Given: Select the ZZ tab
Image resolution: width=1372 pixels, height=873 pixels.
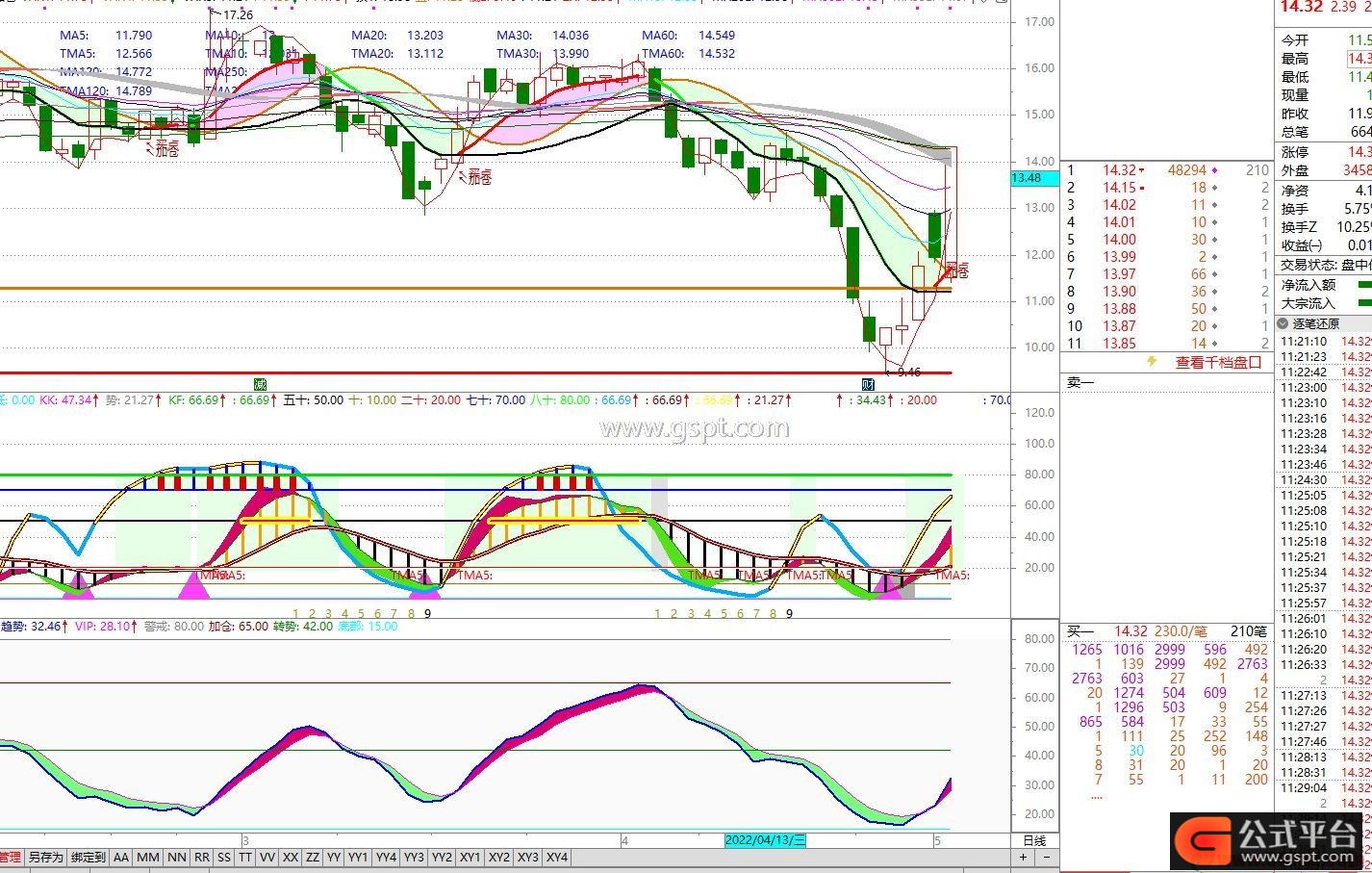Looking at the screenshot, I should pyautogui.click(x=313, y=857).
